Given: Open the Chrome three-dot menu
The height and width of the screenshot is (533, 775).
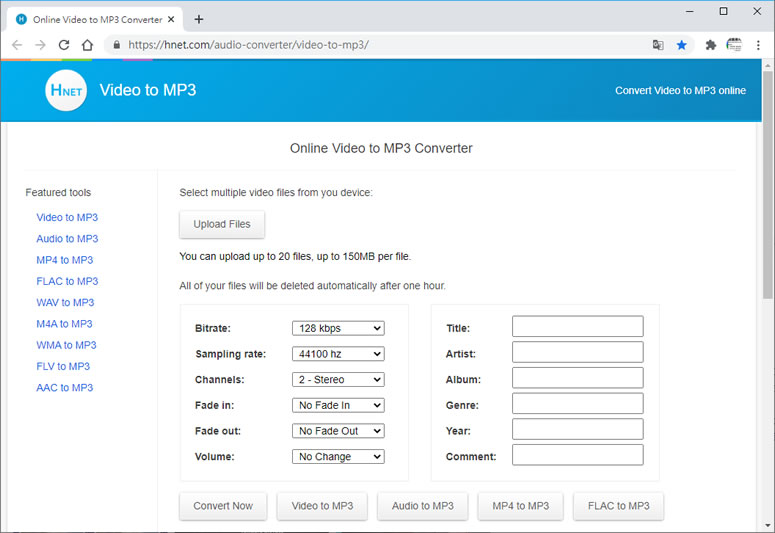Looking at the screenshot, I should pos(759,45).
